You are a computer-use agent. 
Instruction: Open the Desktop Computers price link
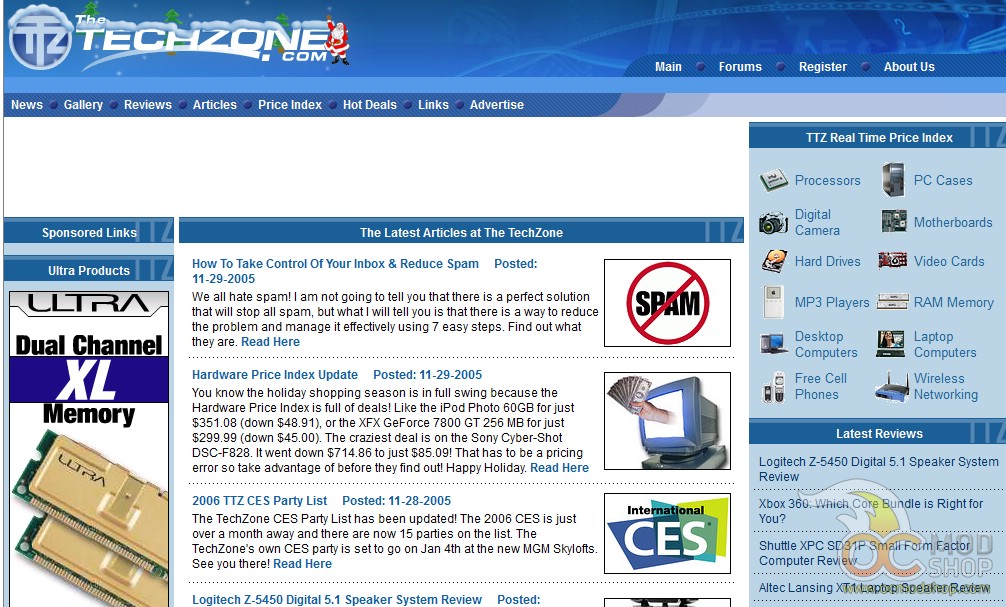coord(826,345)
